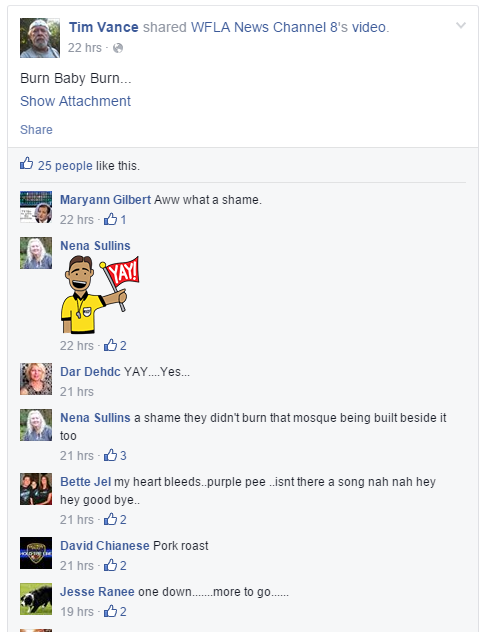Click the thumbs-up icon beside 25 people
The height and width of the screenshot is (632, 487).
click(x=27, y=164)
